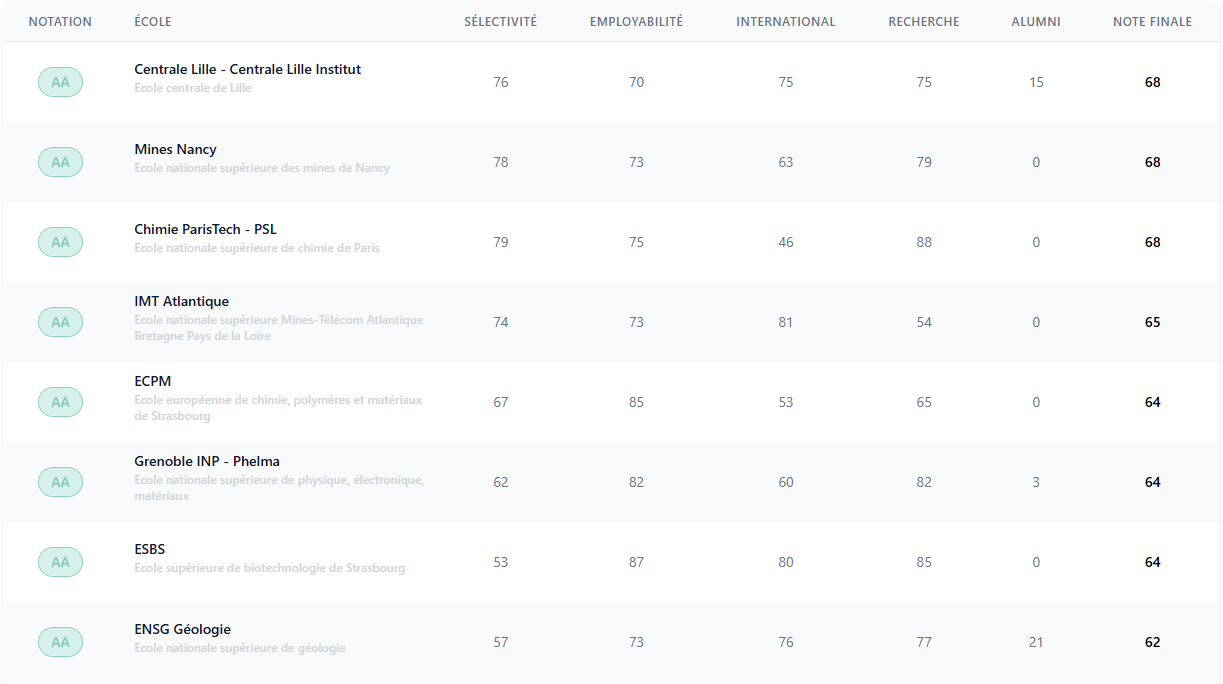1223x684 pixels.
Task: Click the AA badge in the ESBS row
Action: click(60, 562)
